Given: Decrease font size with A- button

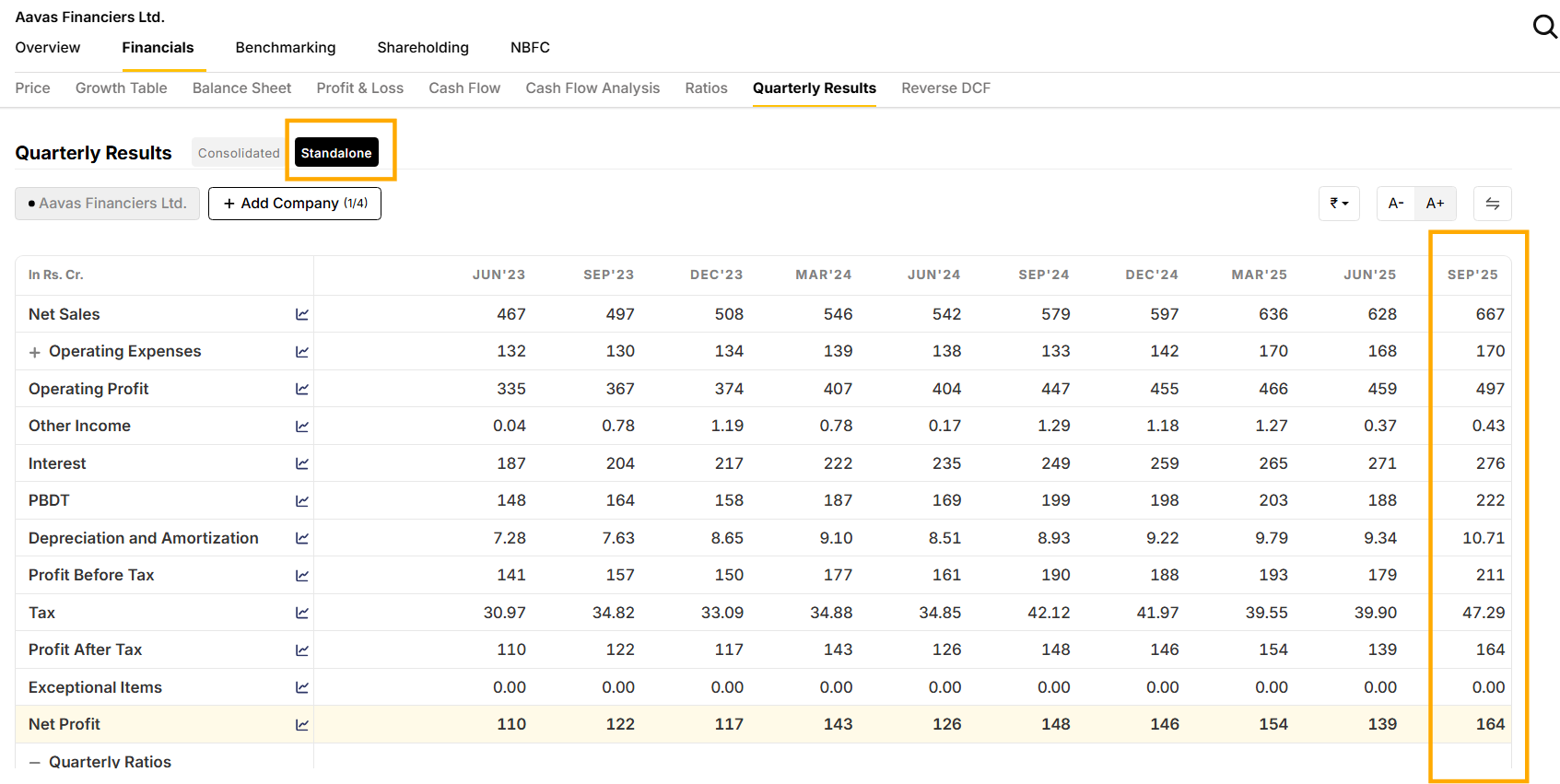Looking at the screenshot, I should coord(1396,204).
